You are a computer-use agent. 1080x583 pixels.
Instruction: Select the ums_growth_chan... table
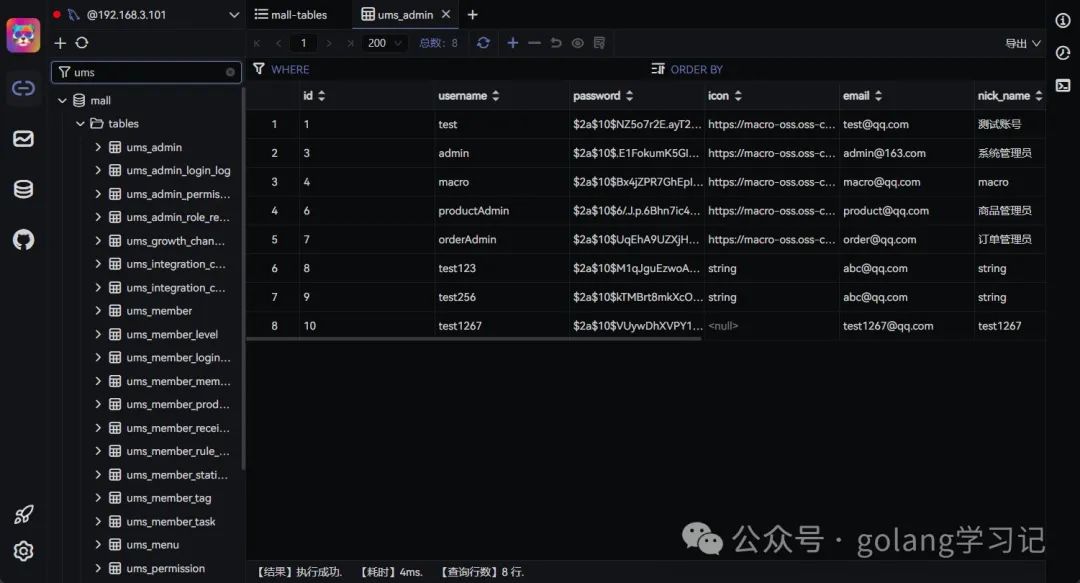pyautogui.click(x=176, y=241)
